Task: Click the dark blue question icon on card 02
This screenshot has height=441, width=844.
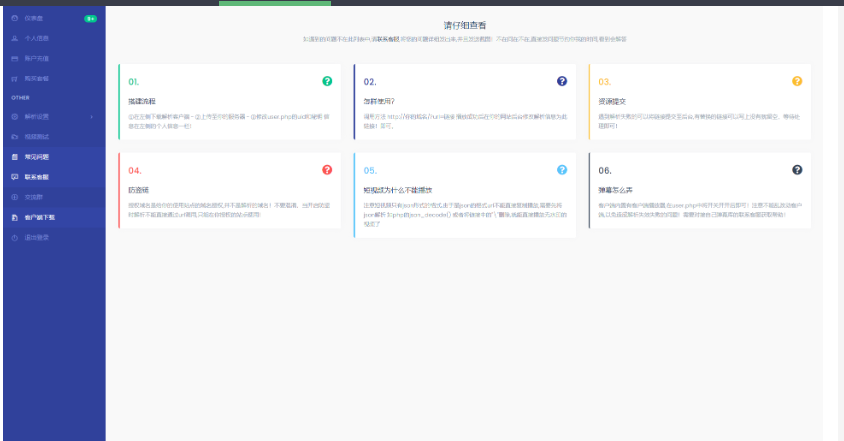Action: click(562, 81)
